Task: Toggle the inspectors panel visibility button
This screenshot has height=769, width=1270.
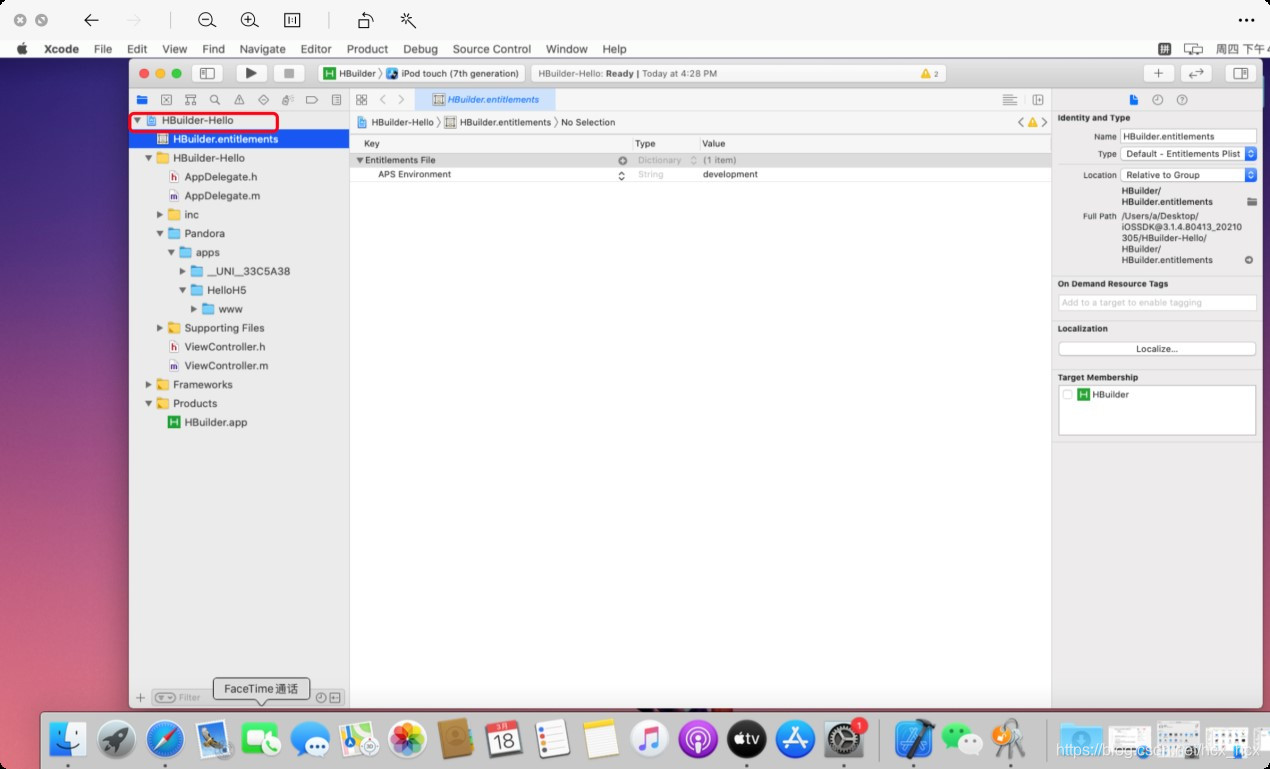Action: [x=1240, y=73]
